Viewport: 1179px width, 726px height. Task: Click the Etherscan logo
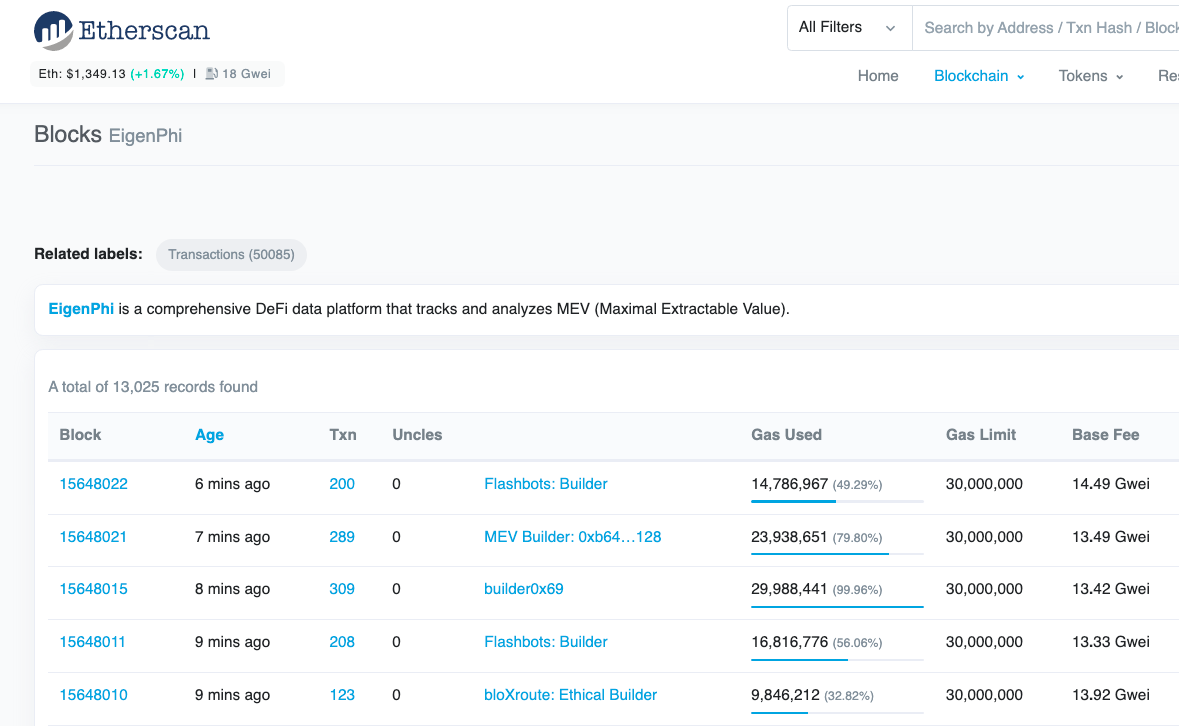[122, 31]
